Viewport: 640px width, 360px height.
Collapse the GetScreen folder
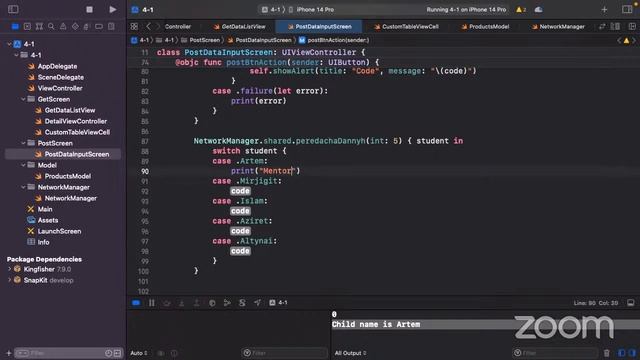click(23, 99)
